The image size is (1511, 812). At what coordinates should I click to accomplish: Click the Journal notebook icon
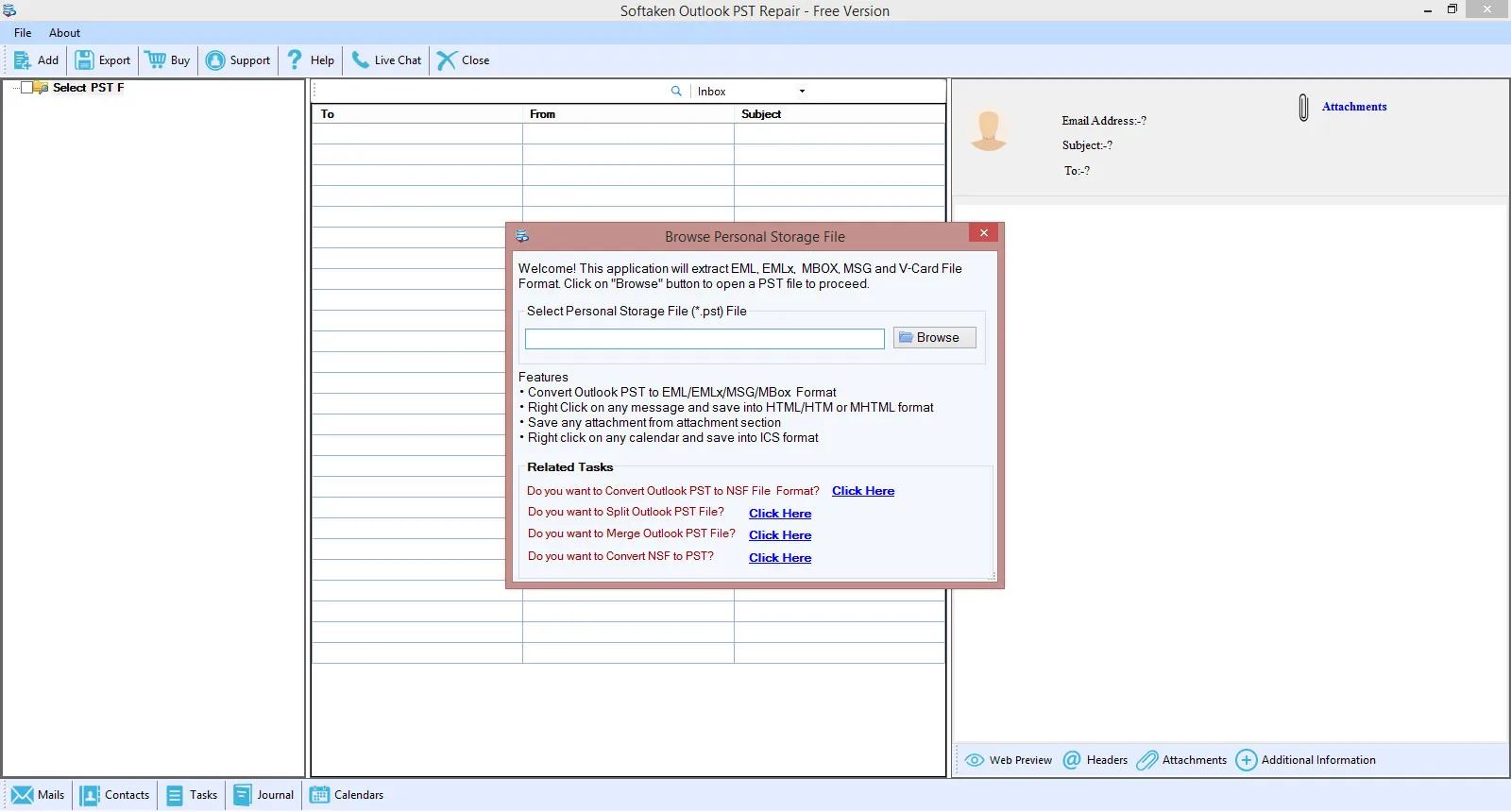[243, 795]
